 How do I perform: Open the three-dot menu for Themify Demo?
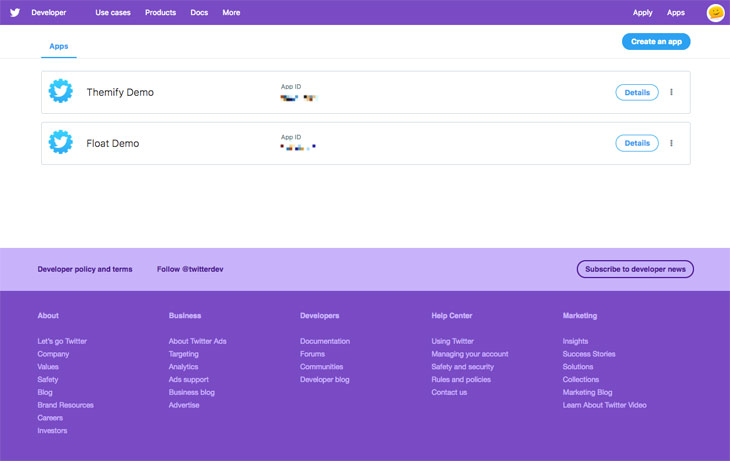671,92
